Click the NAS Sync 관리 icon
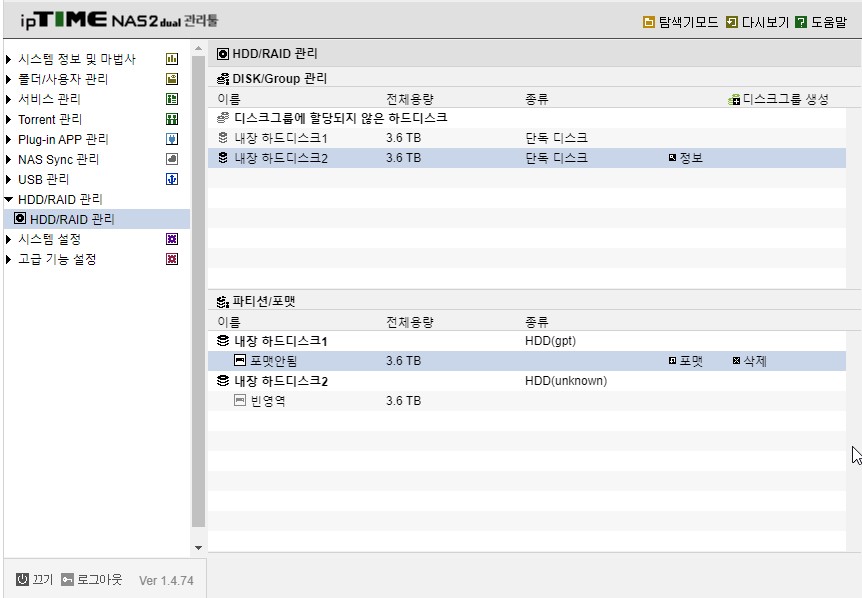 172,159
